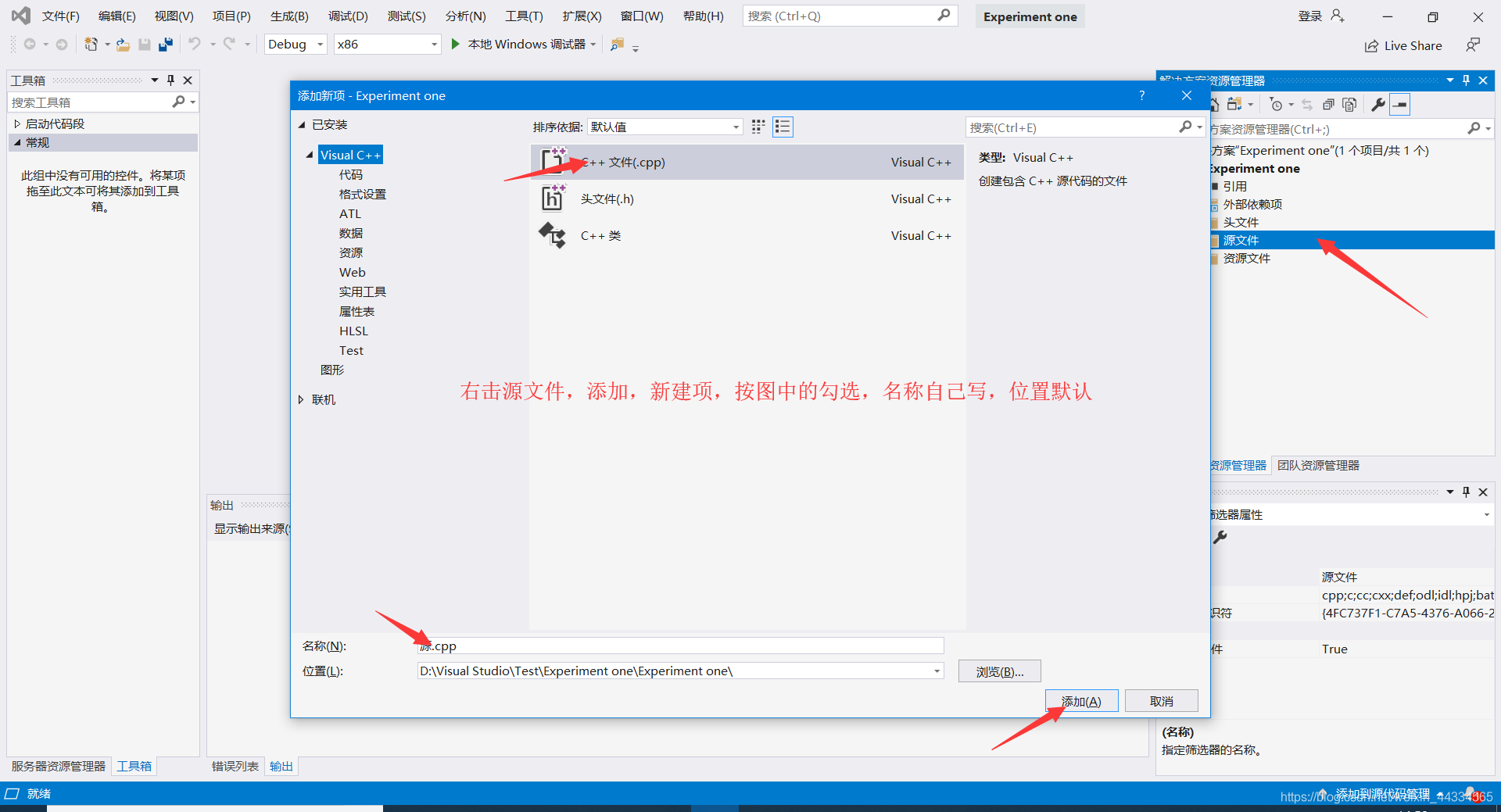The height and width of the screenshot is (812, 1501).
Task: Select the C++ 文件(.cpp) template
Action: [x=747, y=162]
